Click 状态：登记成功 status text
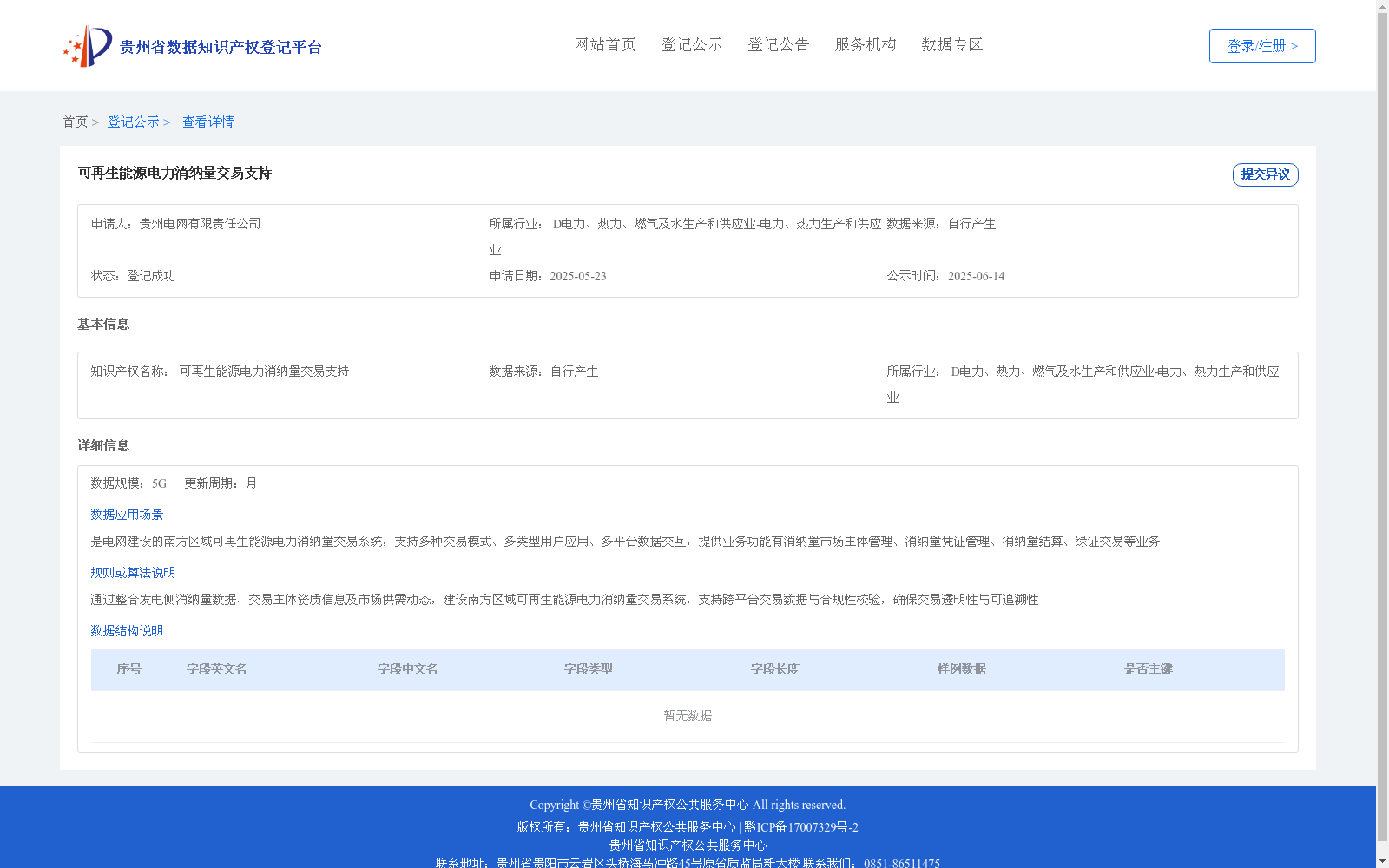Screen dimensions: 1389x868 click(x=133, y=276)
